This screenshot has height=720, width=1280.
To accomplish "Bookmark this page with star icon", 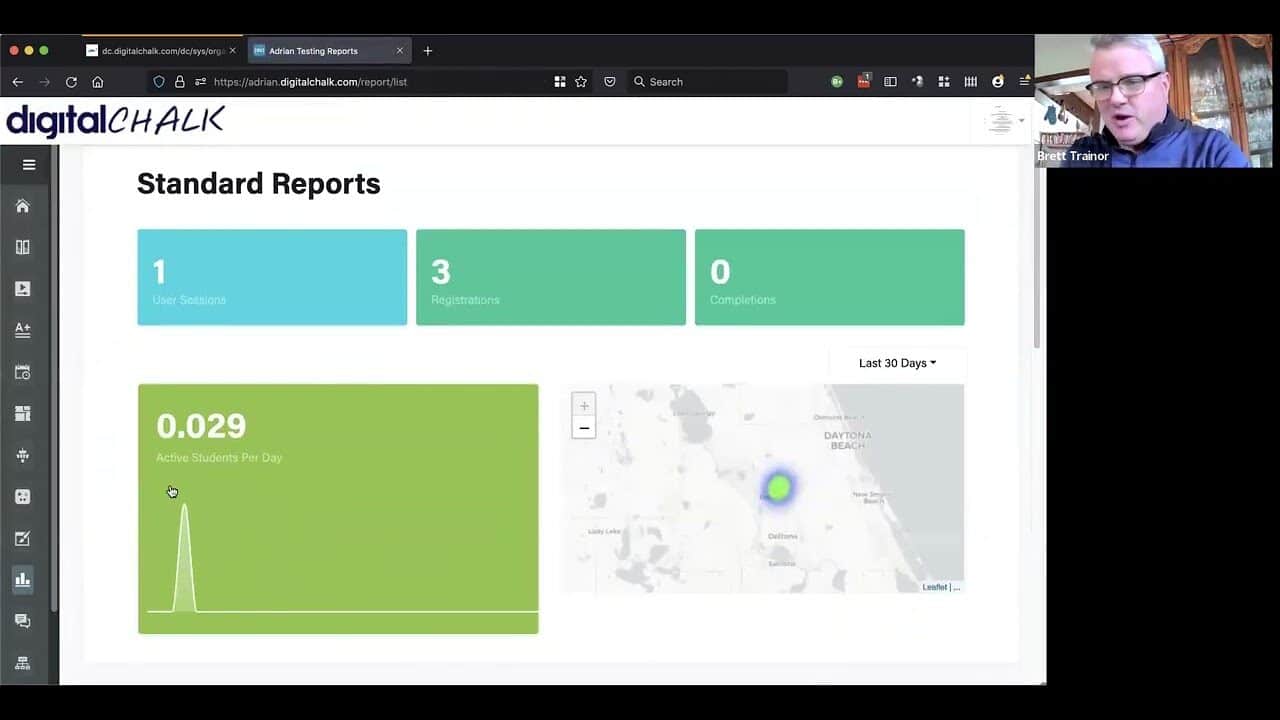I will (x=581, y=82).
